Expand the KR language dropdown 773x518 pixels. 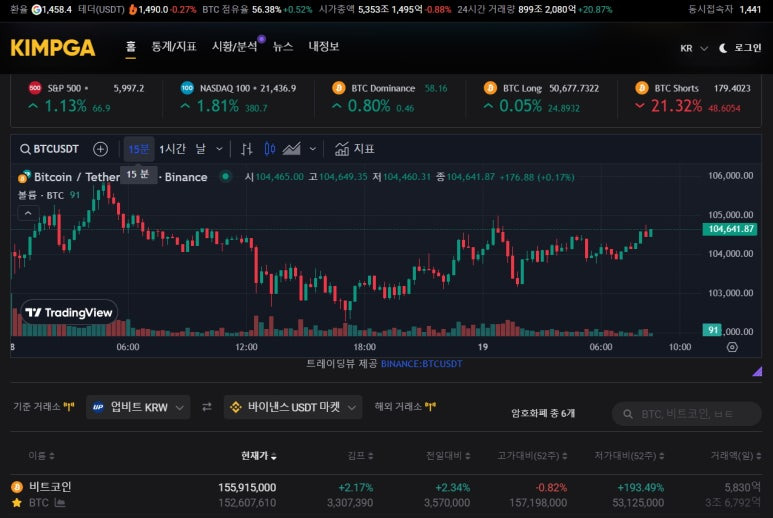click(x=694, y=48)
